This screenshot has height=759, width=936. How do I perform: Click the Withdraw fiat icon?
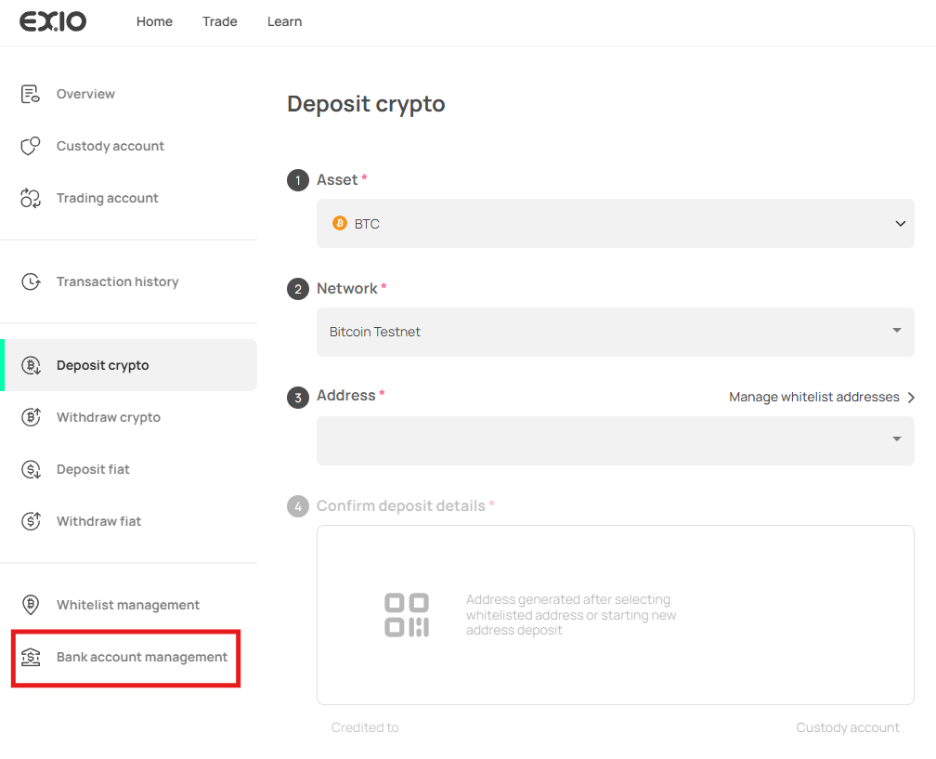[30, 522]
